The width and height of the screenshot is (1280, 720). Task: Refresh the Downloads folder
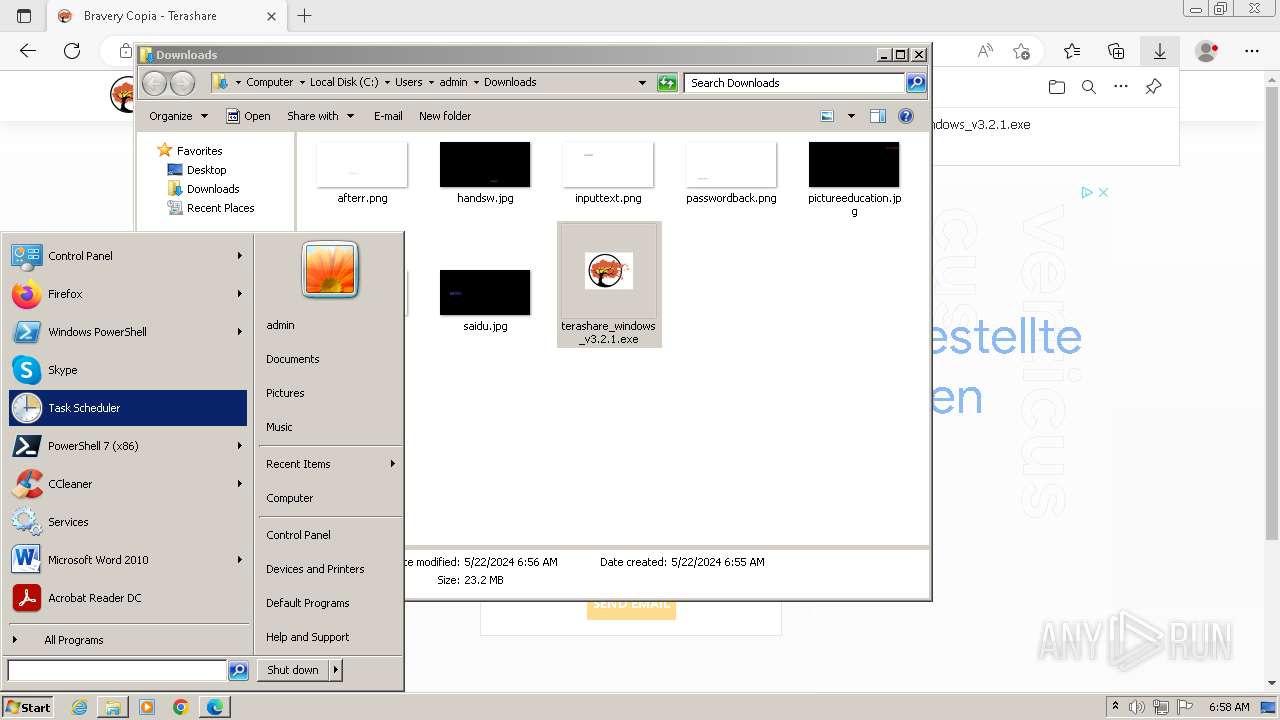tap(667, 83)
